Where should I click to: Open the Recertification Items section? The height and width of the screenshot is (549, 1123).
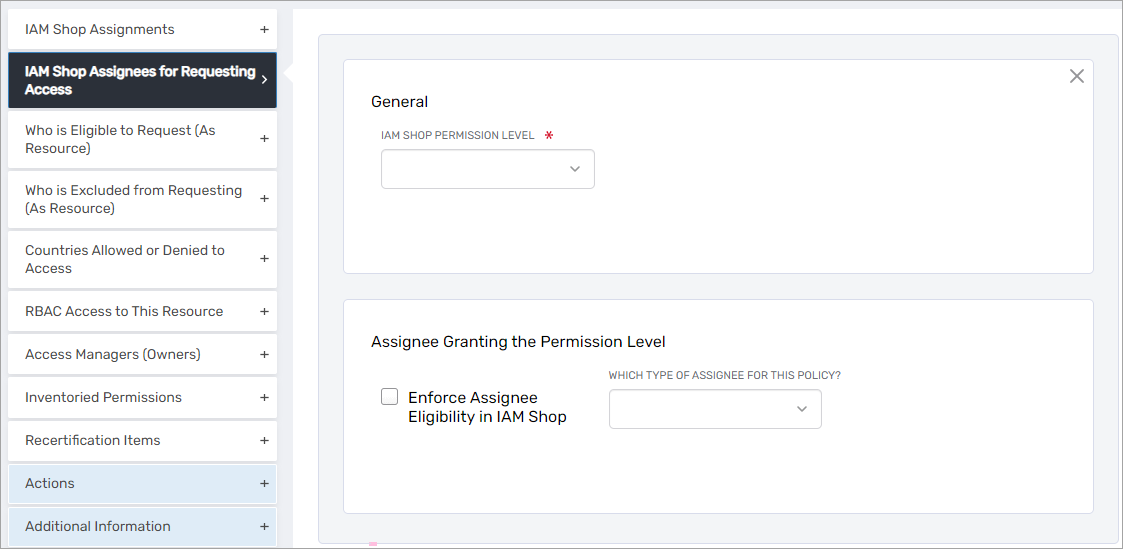point(93,440)
